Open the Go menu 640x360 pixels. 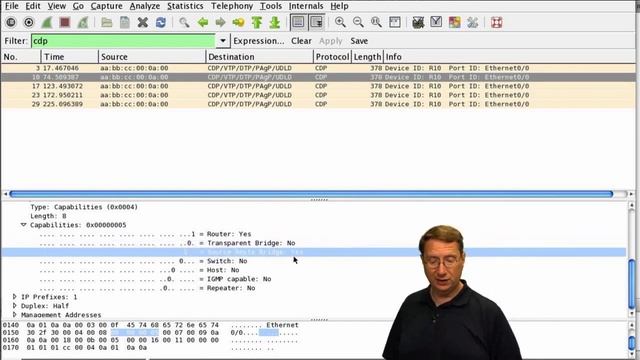click(78, 6)
